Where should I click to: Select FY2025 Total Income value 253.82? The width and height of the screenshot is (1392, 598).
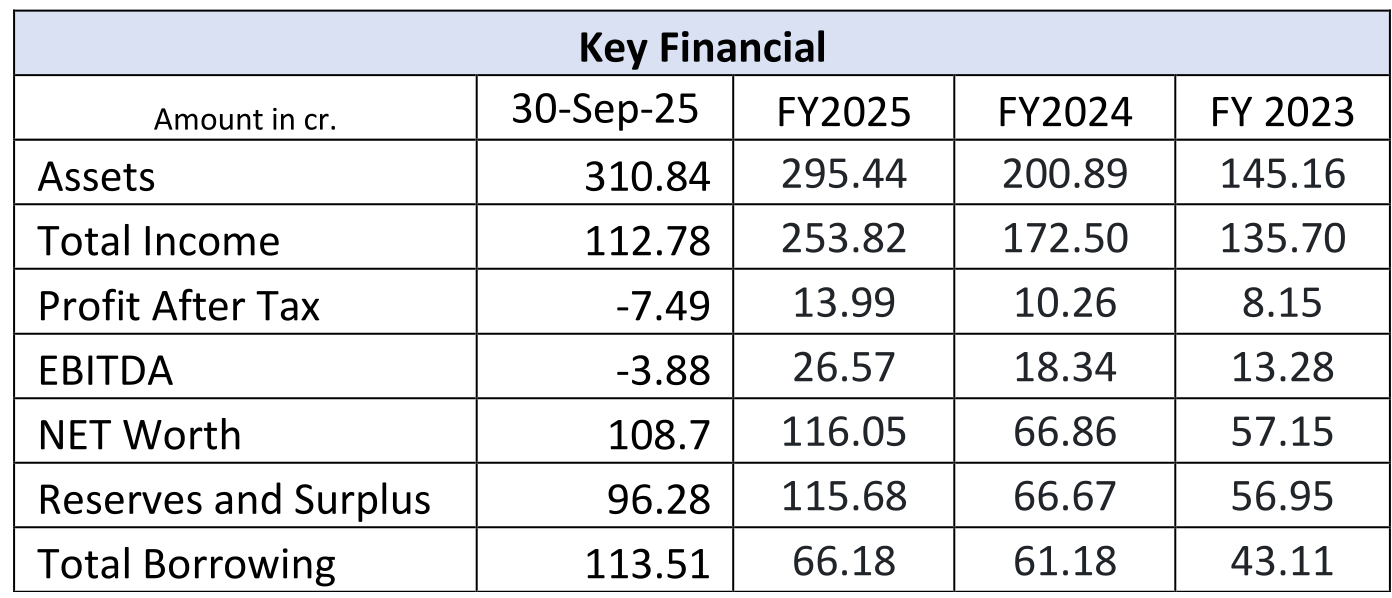click(x=843, y=240)
